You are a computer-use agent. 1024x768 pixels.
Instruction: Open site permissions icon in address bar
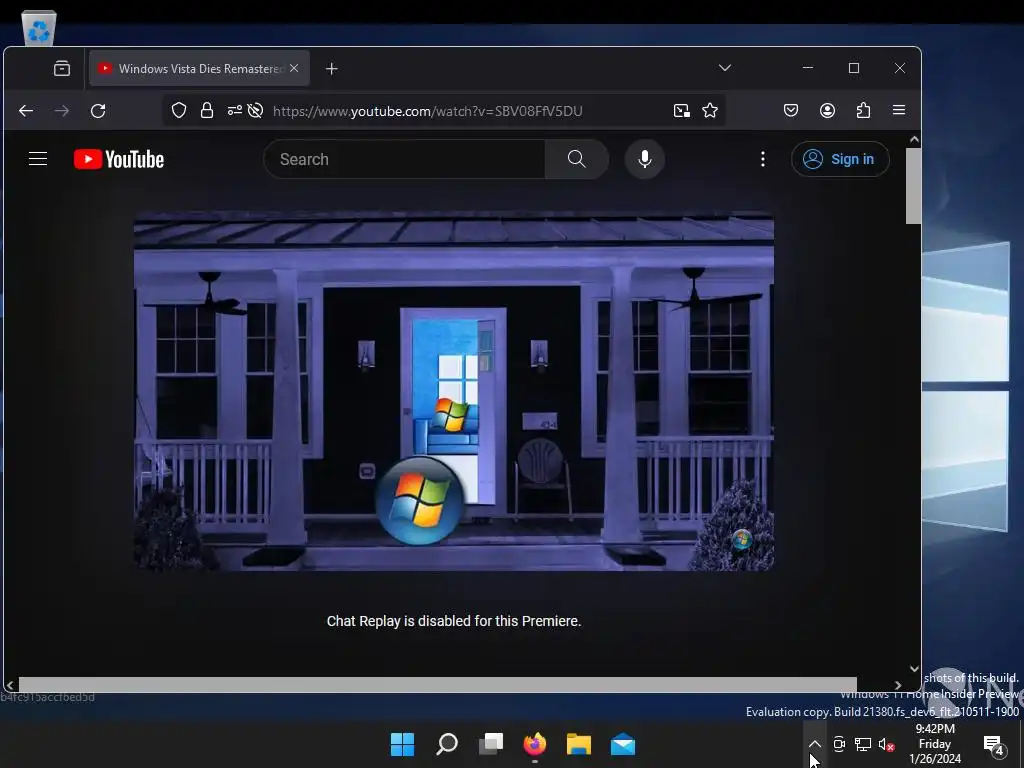tap(234, 110)
